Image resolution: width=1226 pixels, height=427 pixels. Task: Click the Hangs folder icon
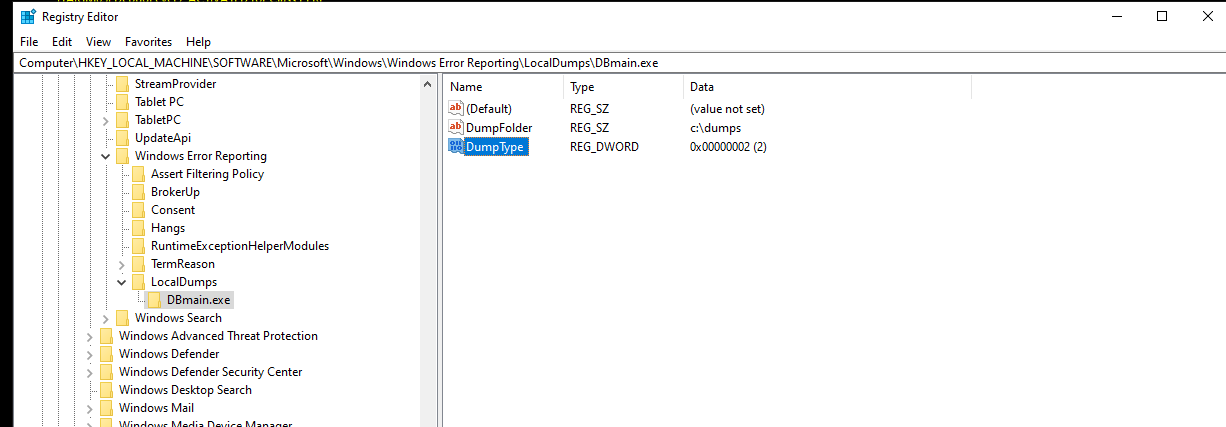[x=139, y=228]
